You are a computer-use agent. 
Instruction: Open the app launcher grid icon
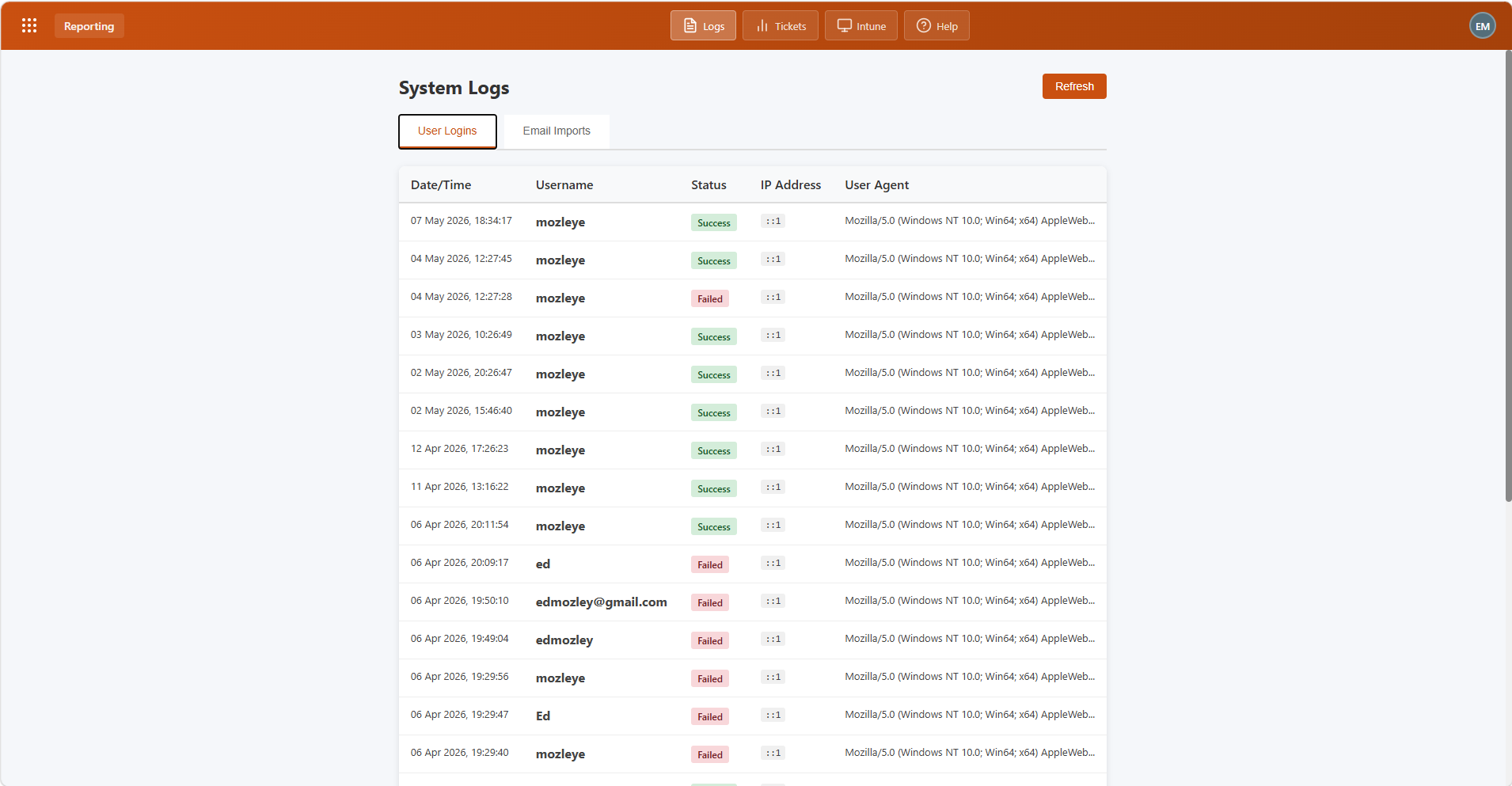(x=29, y=25)
